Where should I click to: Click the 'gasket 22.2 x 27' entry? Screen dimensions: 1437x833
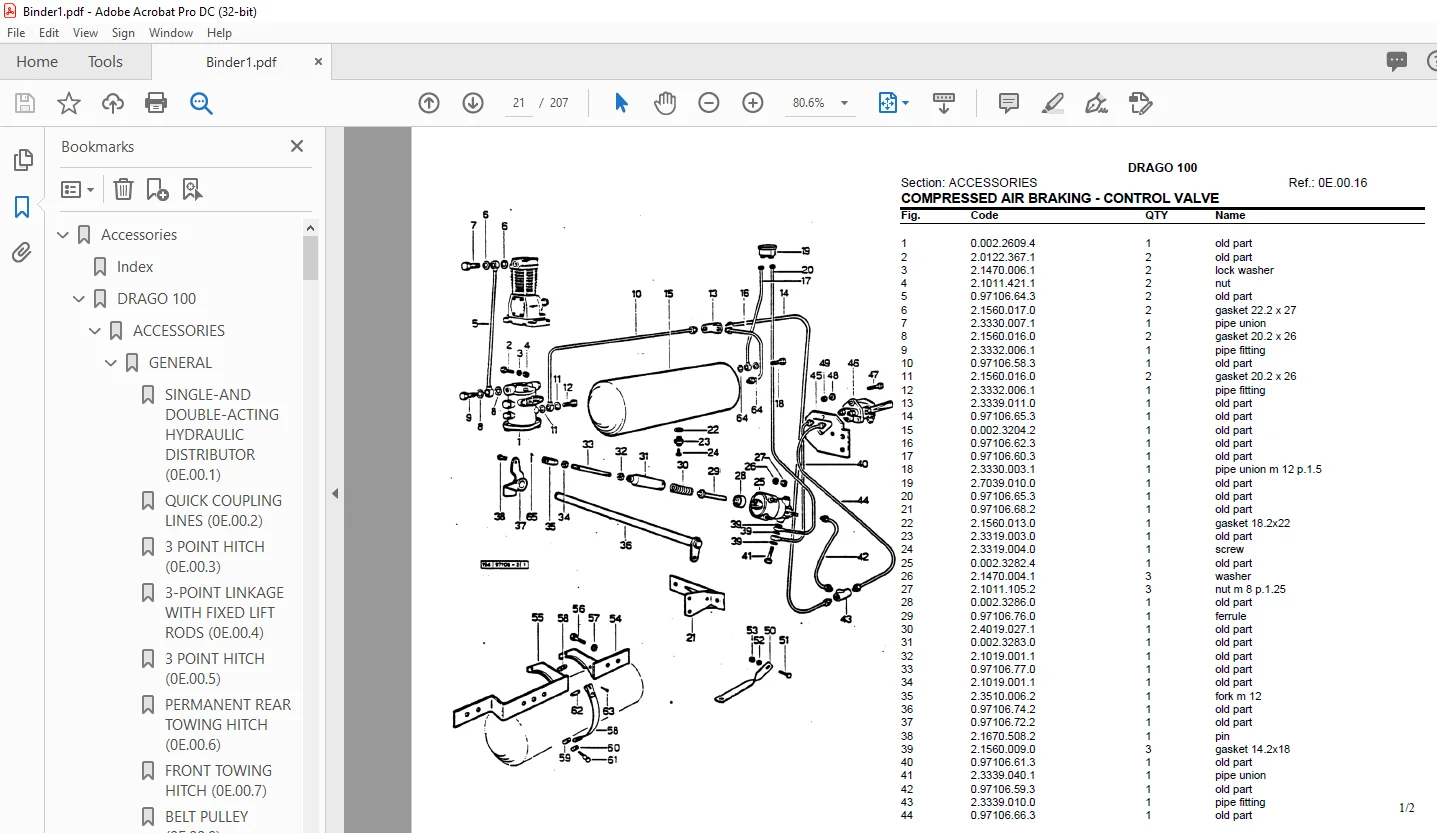pyautogui.click(x=1255, y=310)
